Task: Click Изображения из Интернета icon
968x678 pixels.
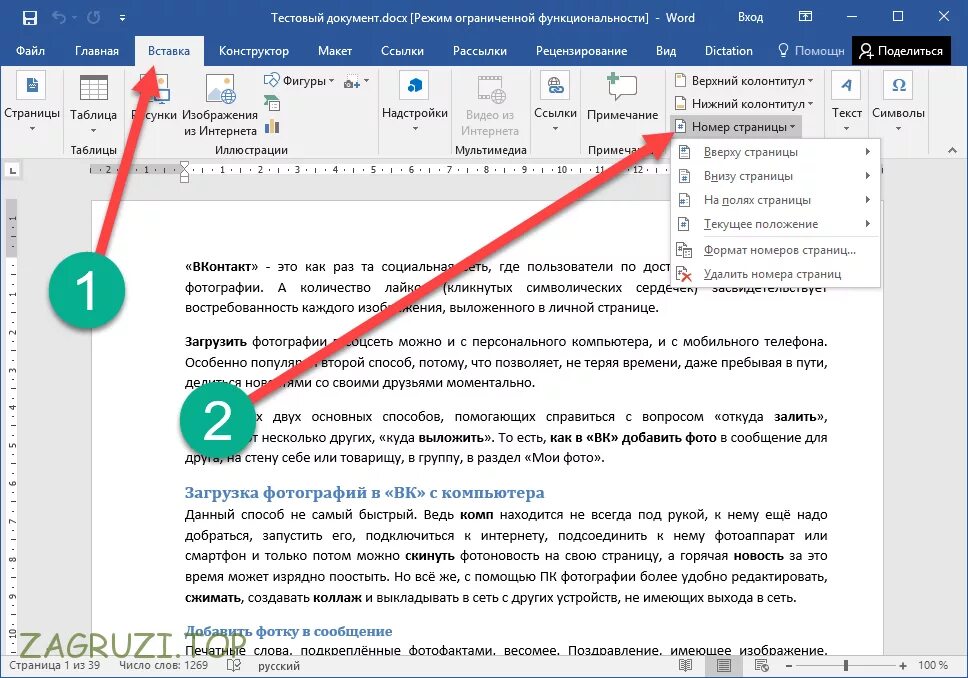Action: click(220, 104)
